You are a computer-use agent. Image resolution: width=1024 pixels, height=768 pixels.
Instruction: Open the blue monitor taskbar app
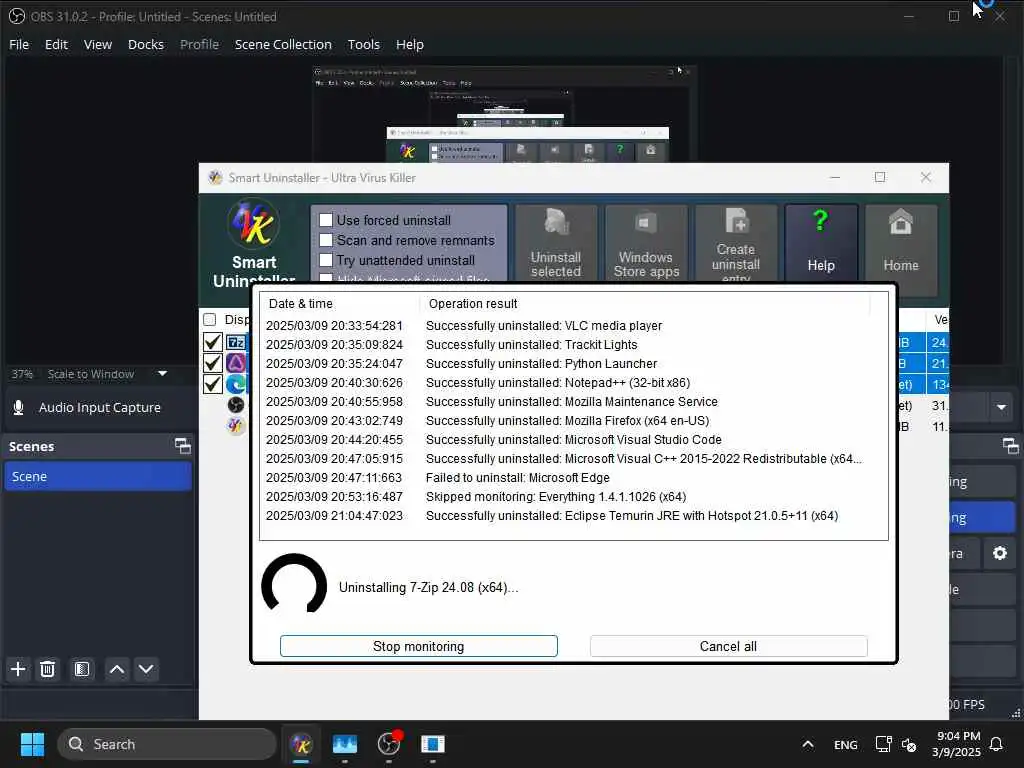point(345,744)
